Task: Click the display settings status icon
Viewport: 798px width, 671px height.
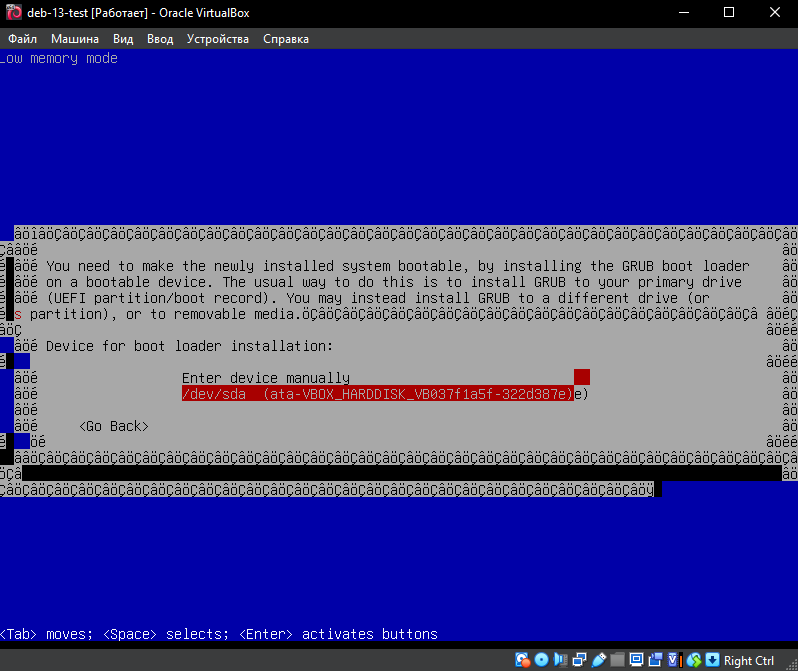Action: [636, 660]
